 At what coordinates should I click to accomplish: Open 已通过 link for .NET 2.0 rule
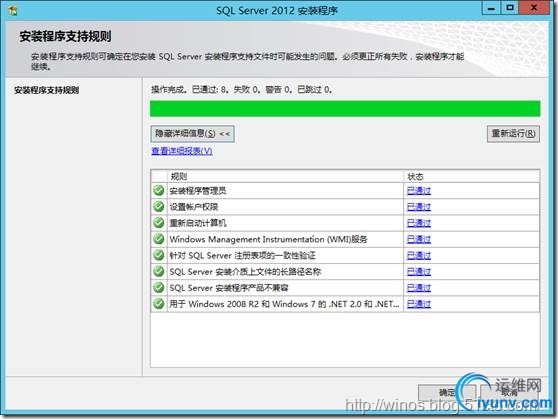pos(419,304)
